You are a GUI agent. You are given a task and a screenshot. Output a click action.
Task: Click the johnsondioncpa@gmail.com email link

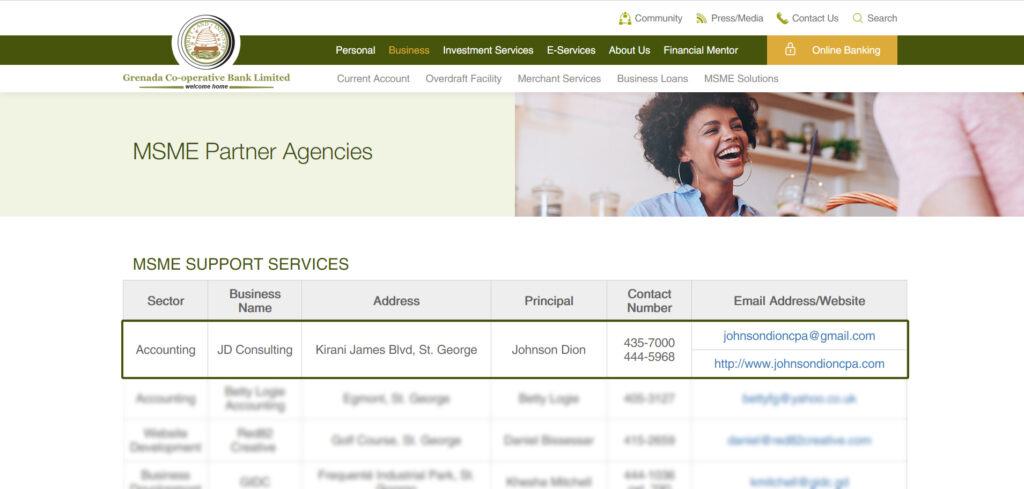799,336
